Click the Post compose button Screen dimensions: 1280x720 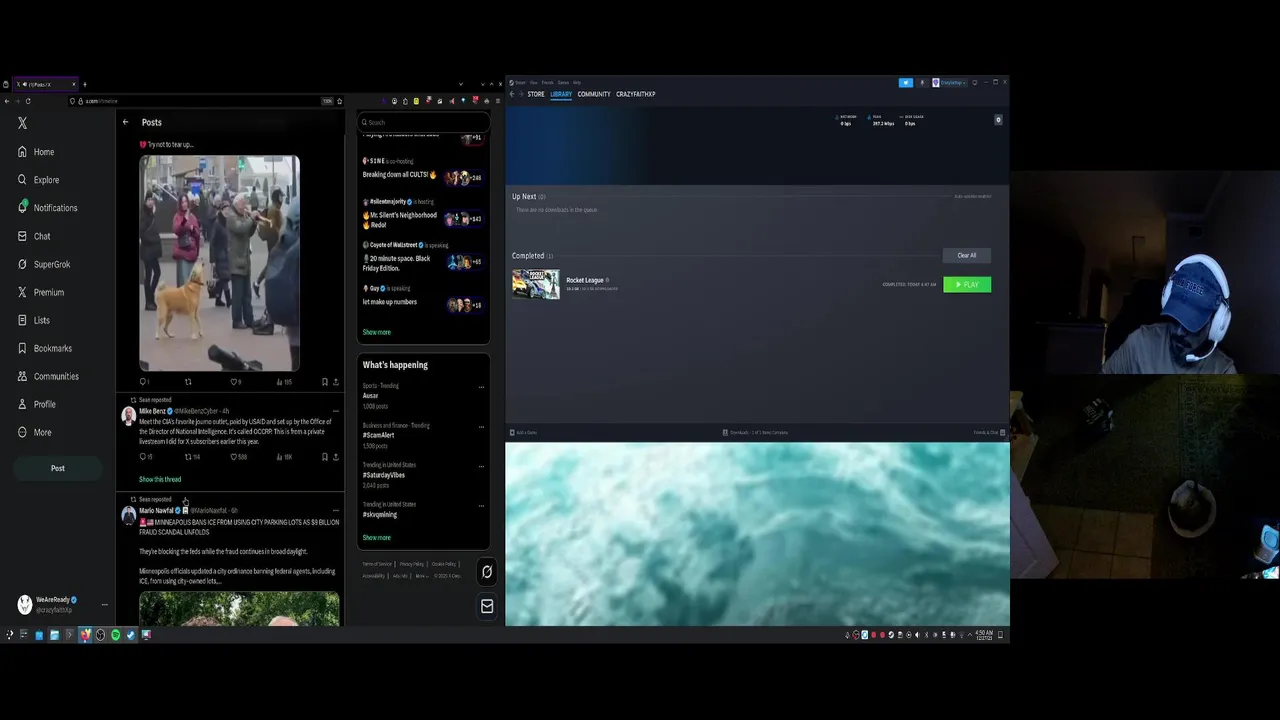coord(58,468)
